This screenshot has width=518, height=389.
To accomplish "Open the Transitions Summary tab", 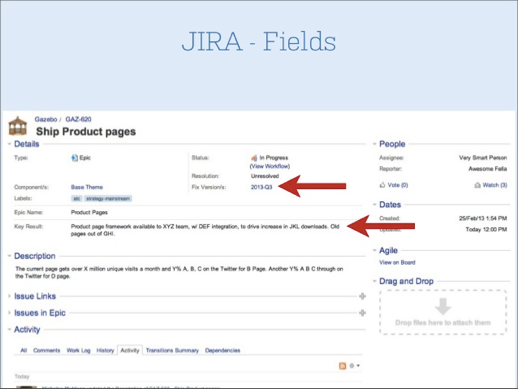I will click(172, 350).
